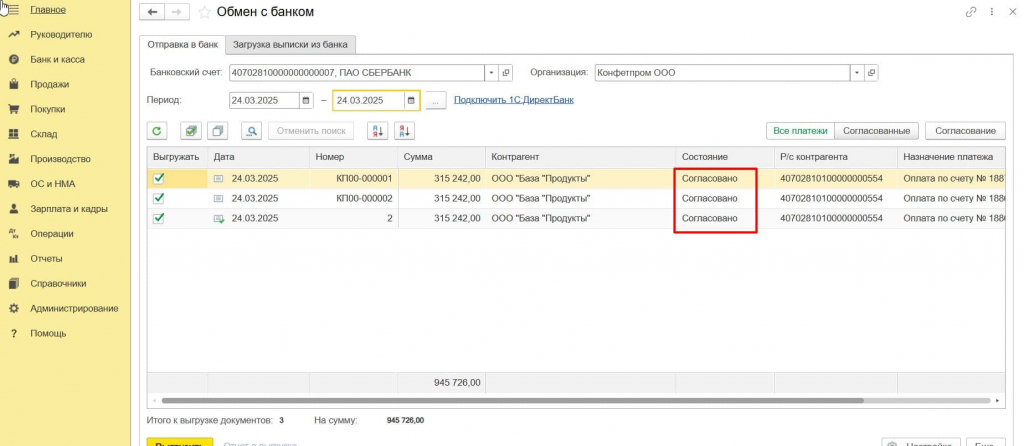Sort the list ascending
The image size is (1024, 446).
[377, 131]
